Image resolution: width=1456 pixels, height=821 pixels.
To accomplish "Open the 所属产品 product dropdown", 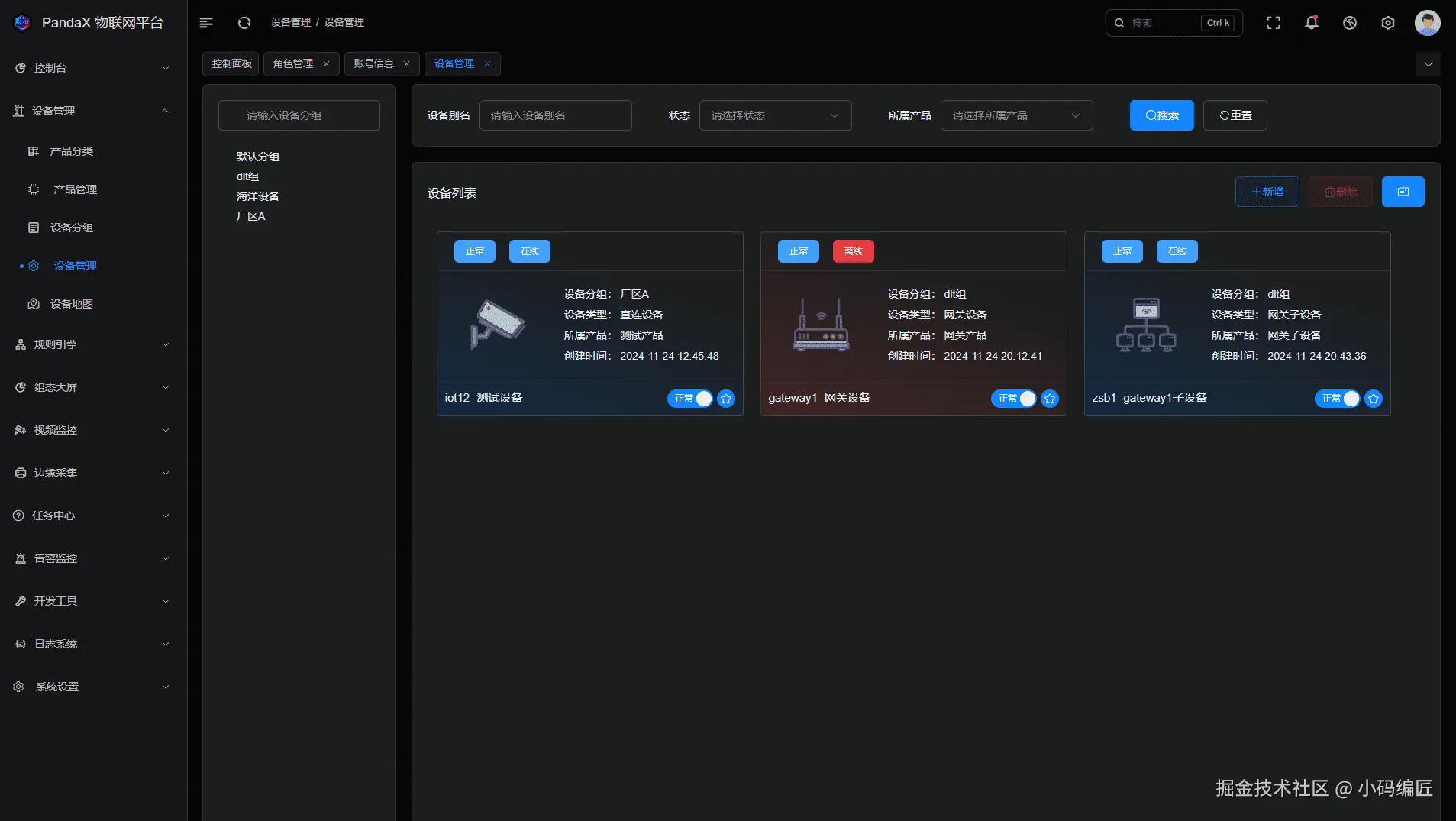I will point(1017,115).
